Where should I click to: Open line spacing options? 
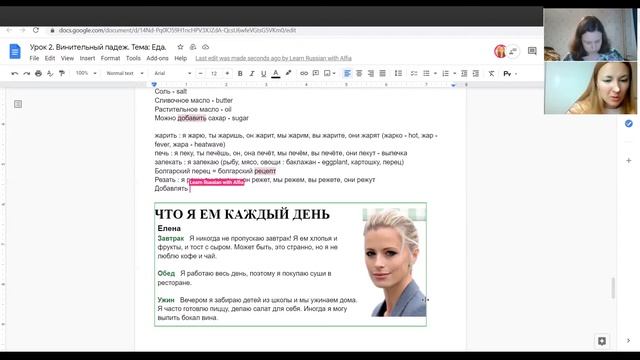(398, 73)
